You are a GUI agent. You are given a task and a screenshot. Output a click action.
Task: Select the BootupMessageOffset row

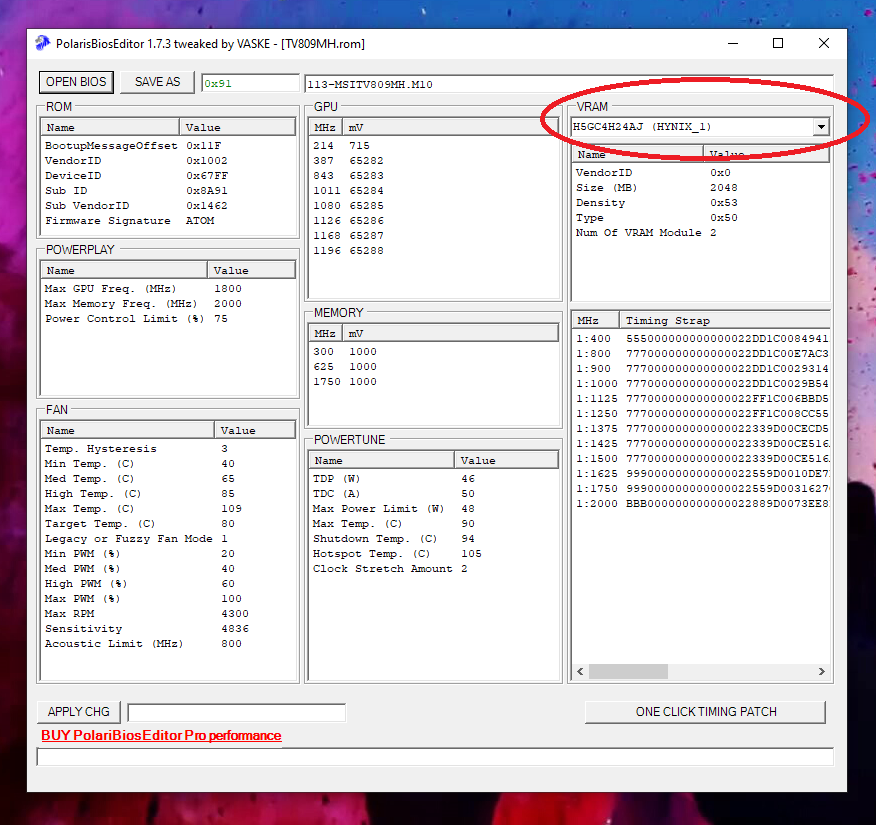[x=168, y=146]
